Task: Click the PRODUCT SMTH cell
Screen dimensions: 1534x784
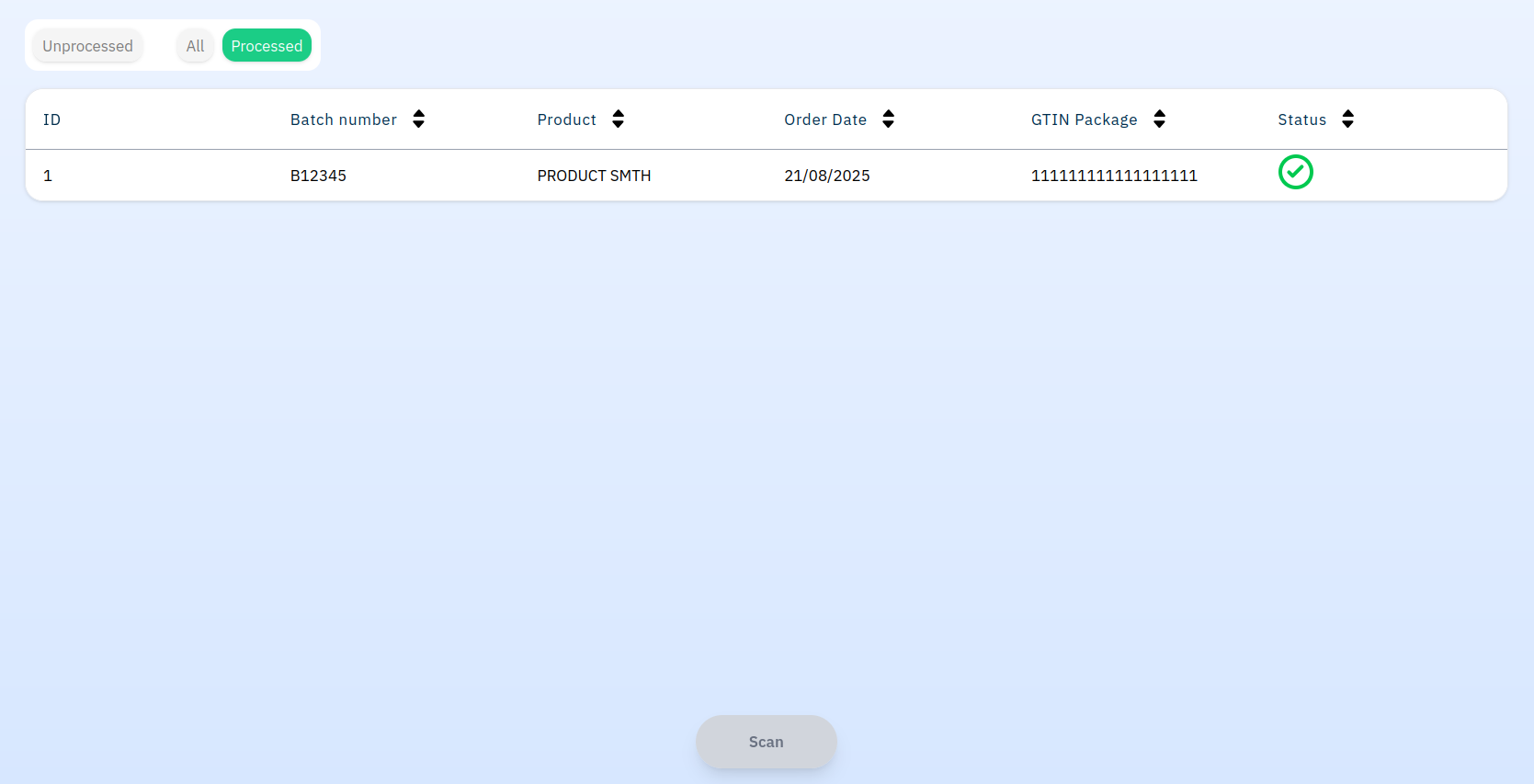Action: tap(594, 176)
